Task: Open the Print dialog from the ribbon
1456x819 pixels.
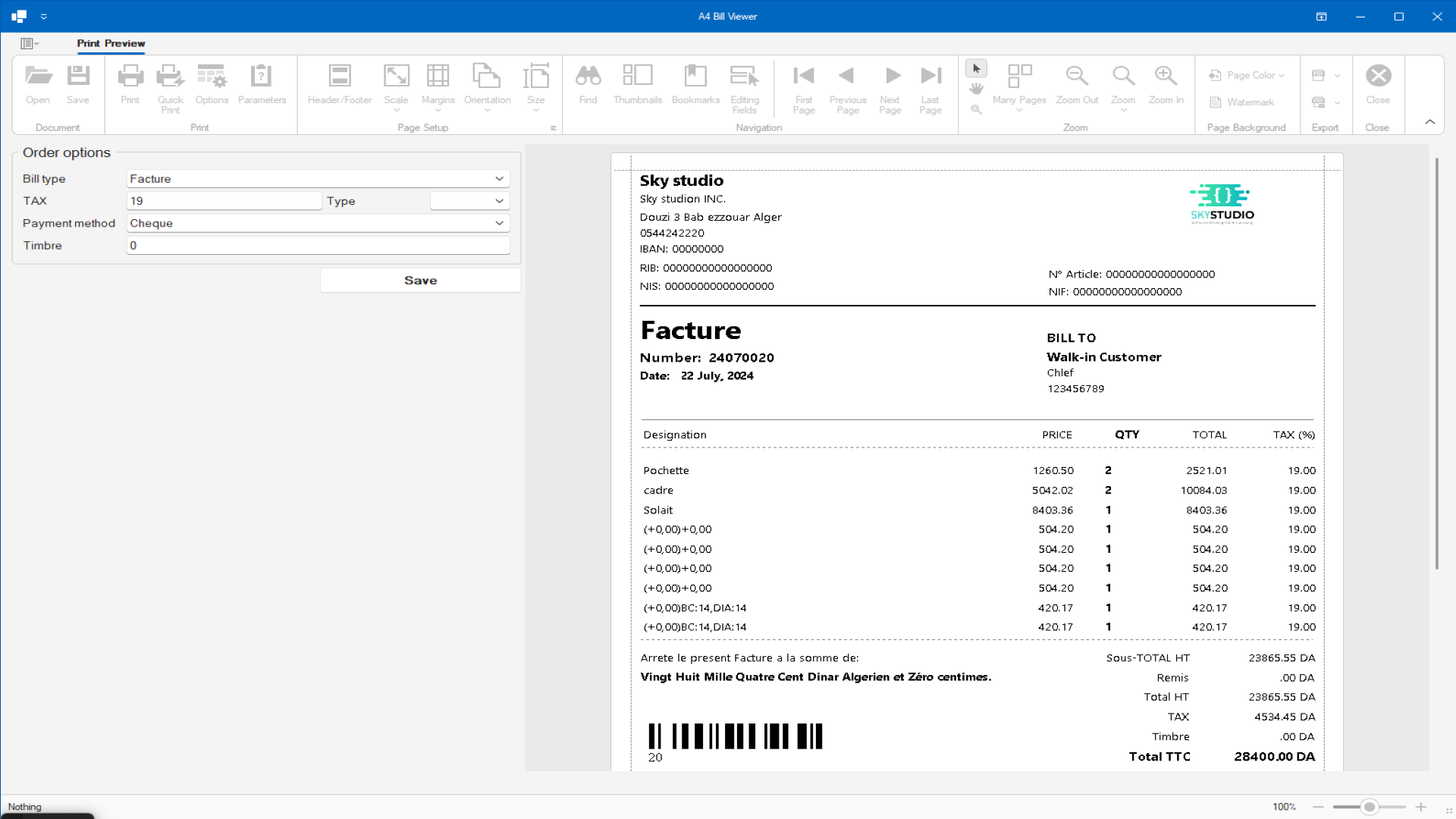Action: [x=130, y=83]
